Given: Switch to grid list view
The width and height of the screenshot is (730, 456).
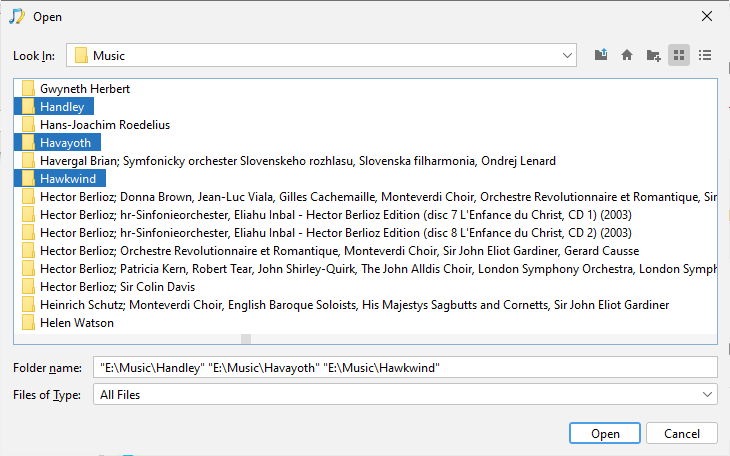Looking at the screenshot, I should click(679, 55).
